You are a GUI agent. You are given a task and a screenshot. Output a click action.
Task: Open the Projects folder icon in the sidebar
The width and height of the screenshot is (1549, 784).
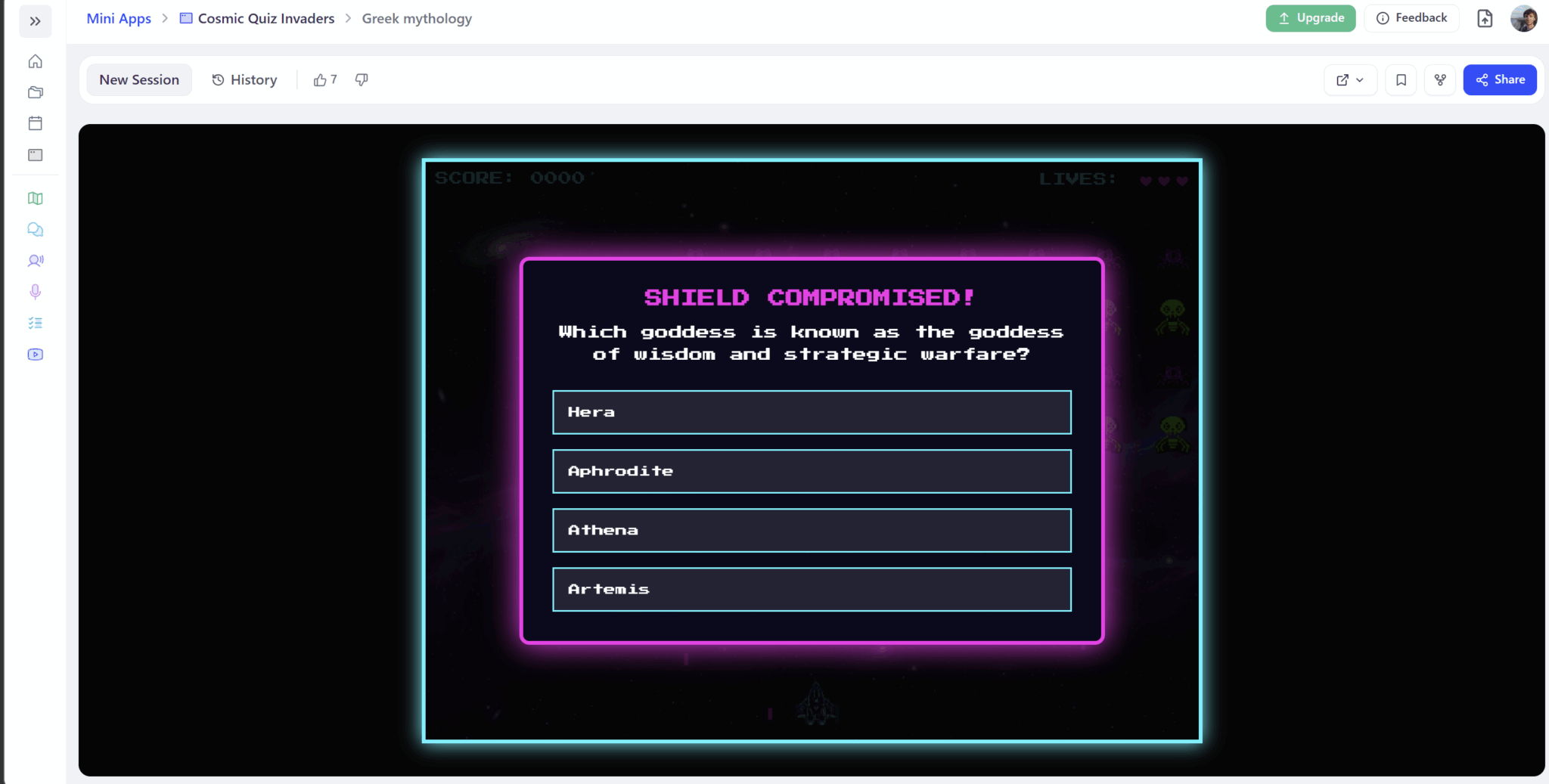pos(35,92)
